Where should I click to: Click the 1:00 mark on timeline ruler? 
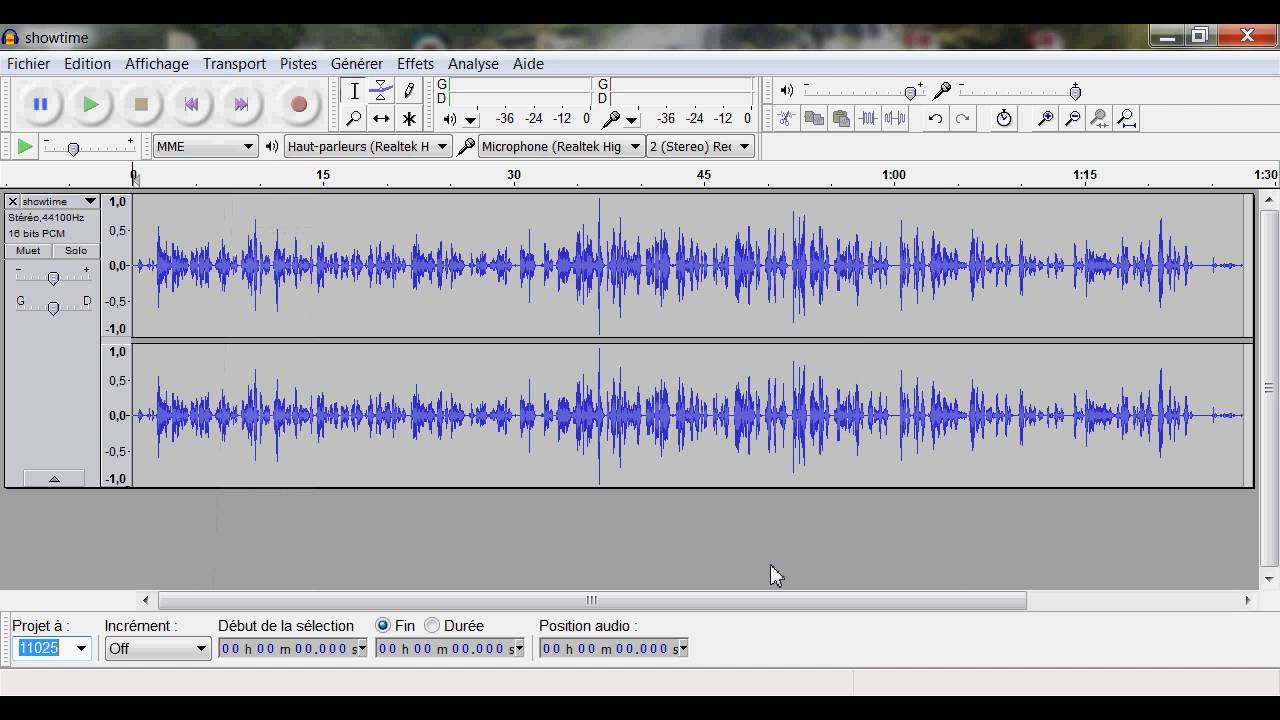point(894,175)
